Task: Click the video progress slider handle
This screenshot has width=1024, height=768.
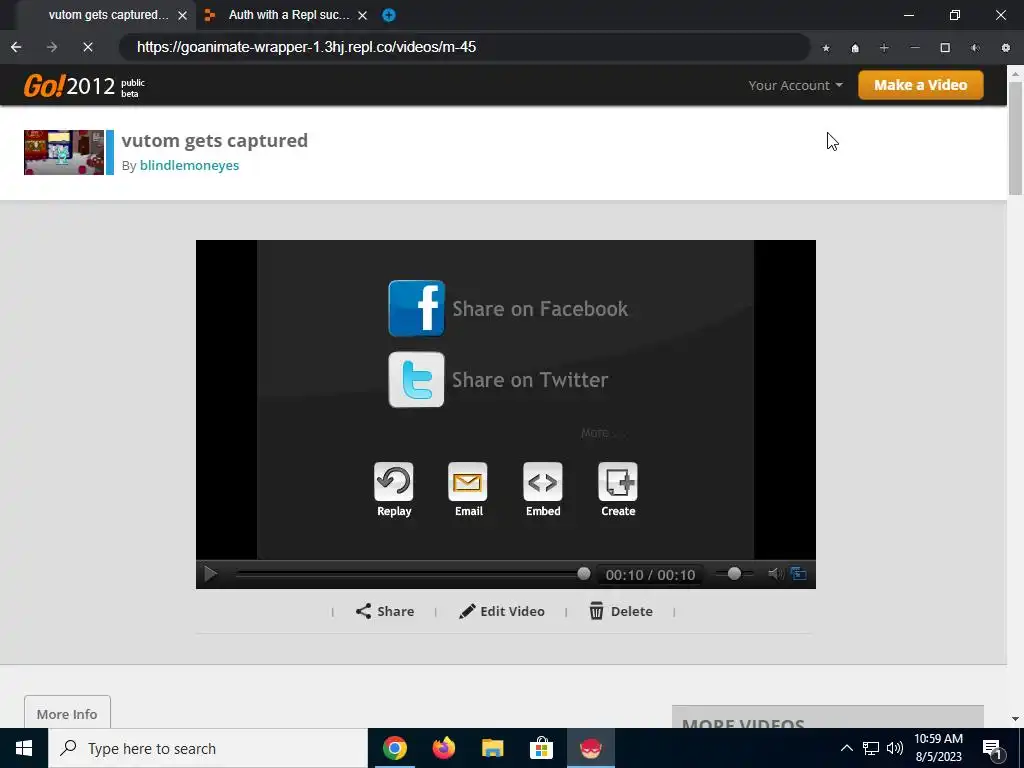Action: point(584,573)
